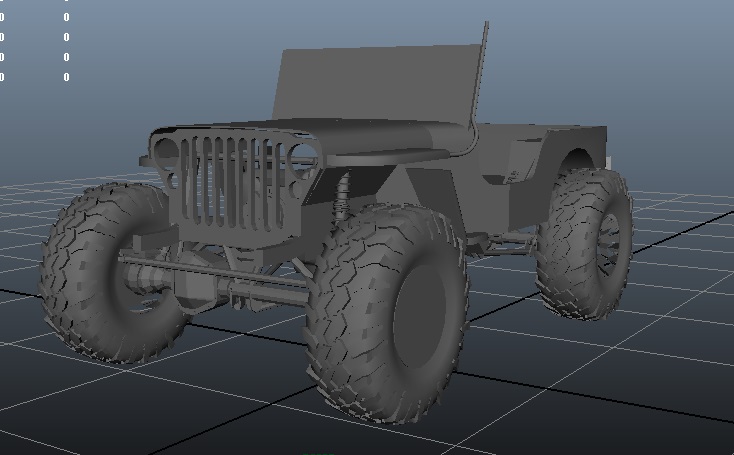Pick the coil spring shock behind the grille

coord(342,197)
